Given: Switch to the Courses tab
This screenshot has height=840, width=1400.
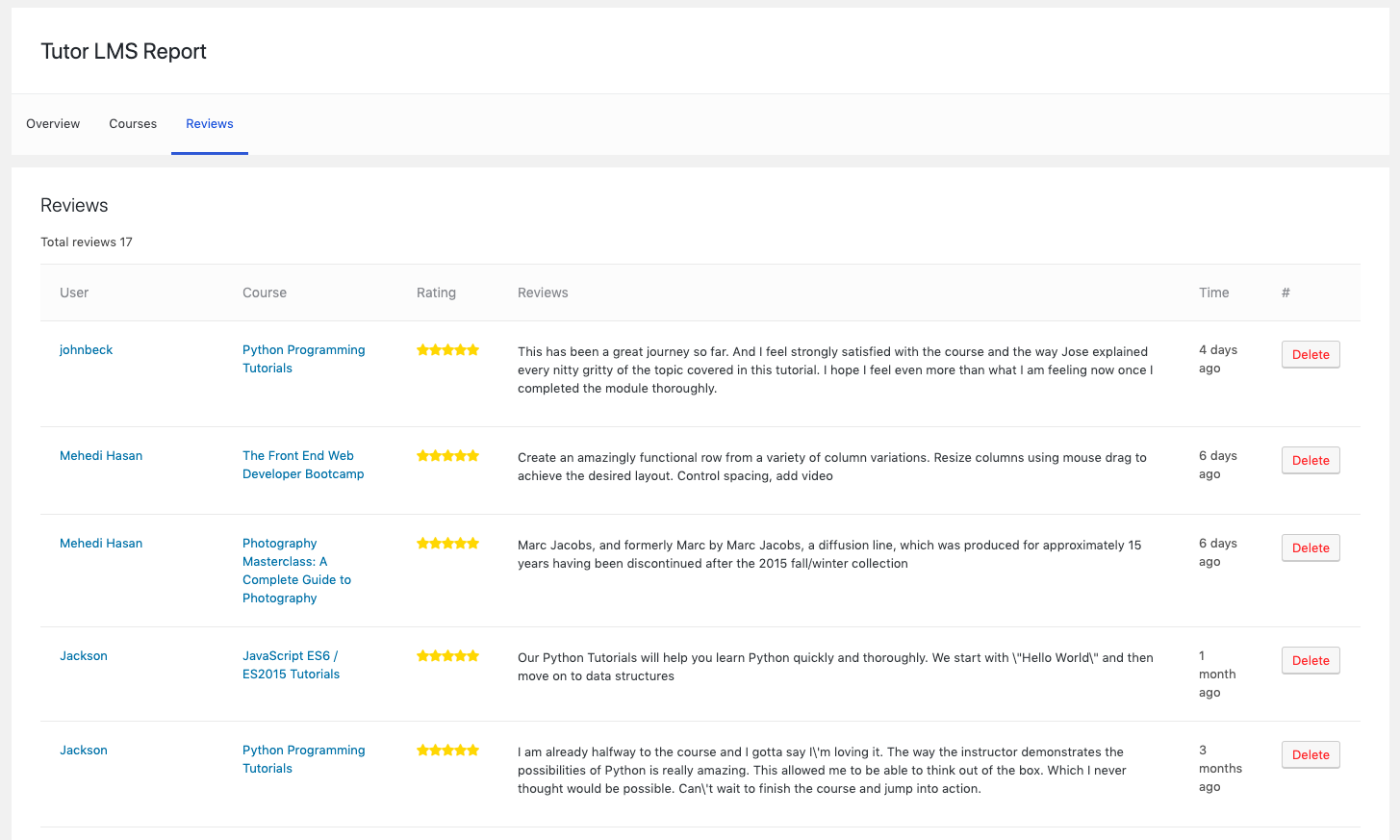Looking at the screenshot, I should click(133, 124).
